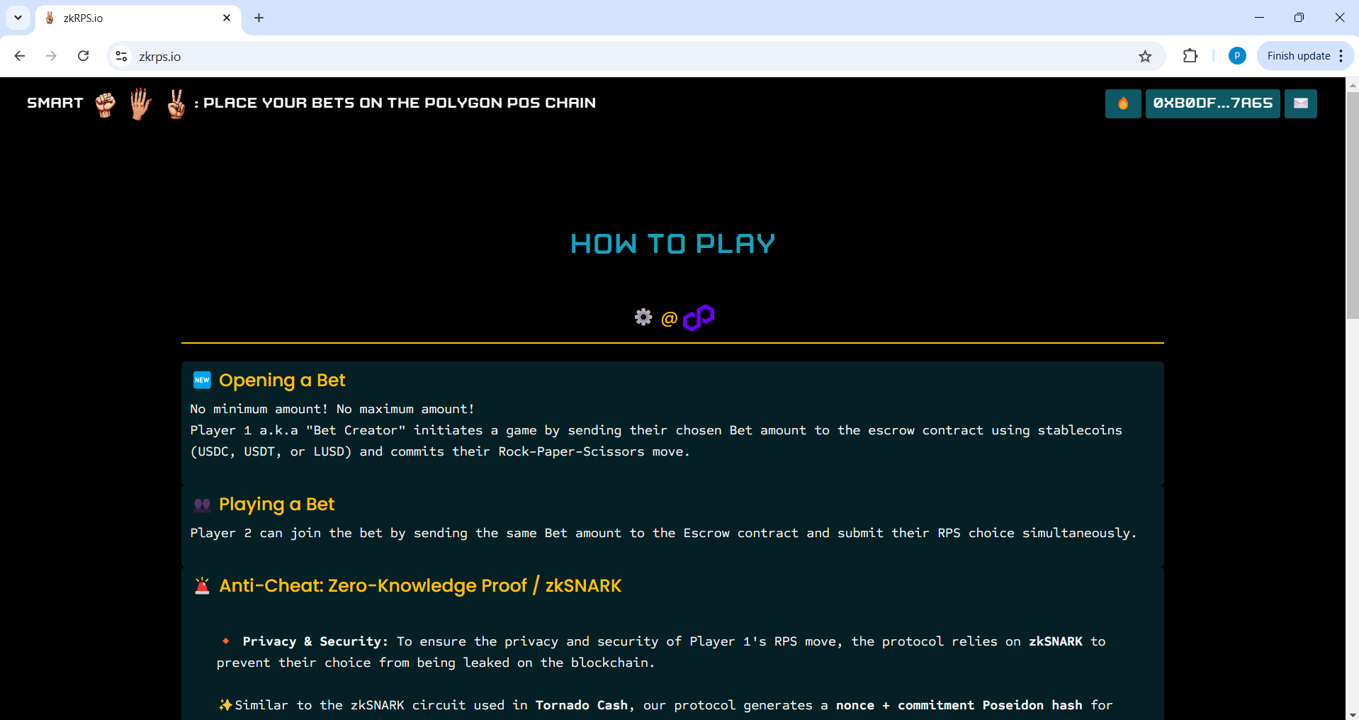Reload the current page
Viewport: 1359px width, 720px height.
(x=83, y=56)
